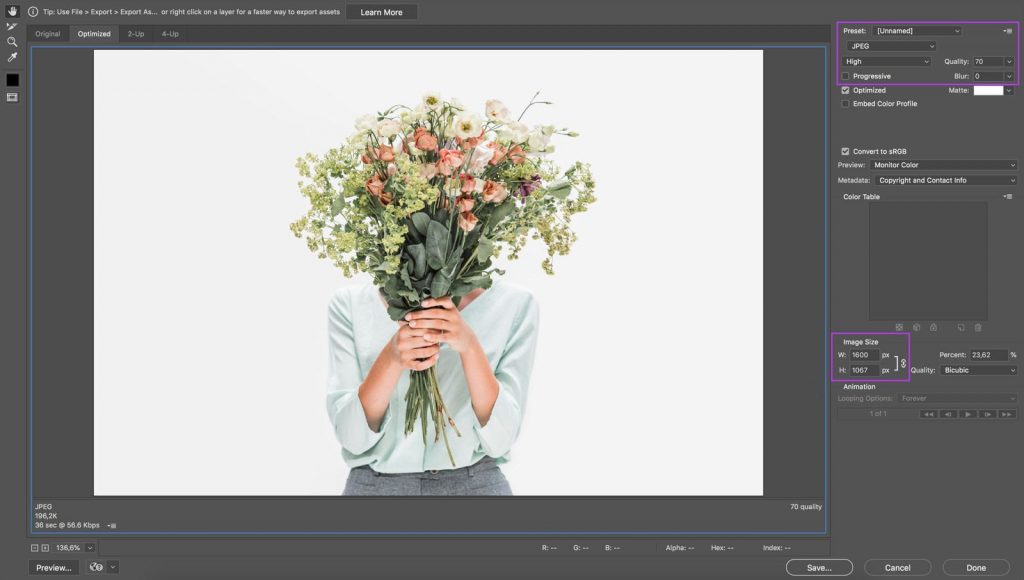Screen dimensions: 1024x580
Task: Open the Matte color dropdown arrow
Action: [1009, 91]
